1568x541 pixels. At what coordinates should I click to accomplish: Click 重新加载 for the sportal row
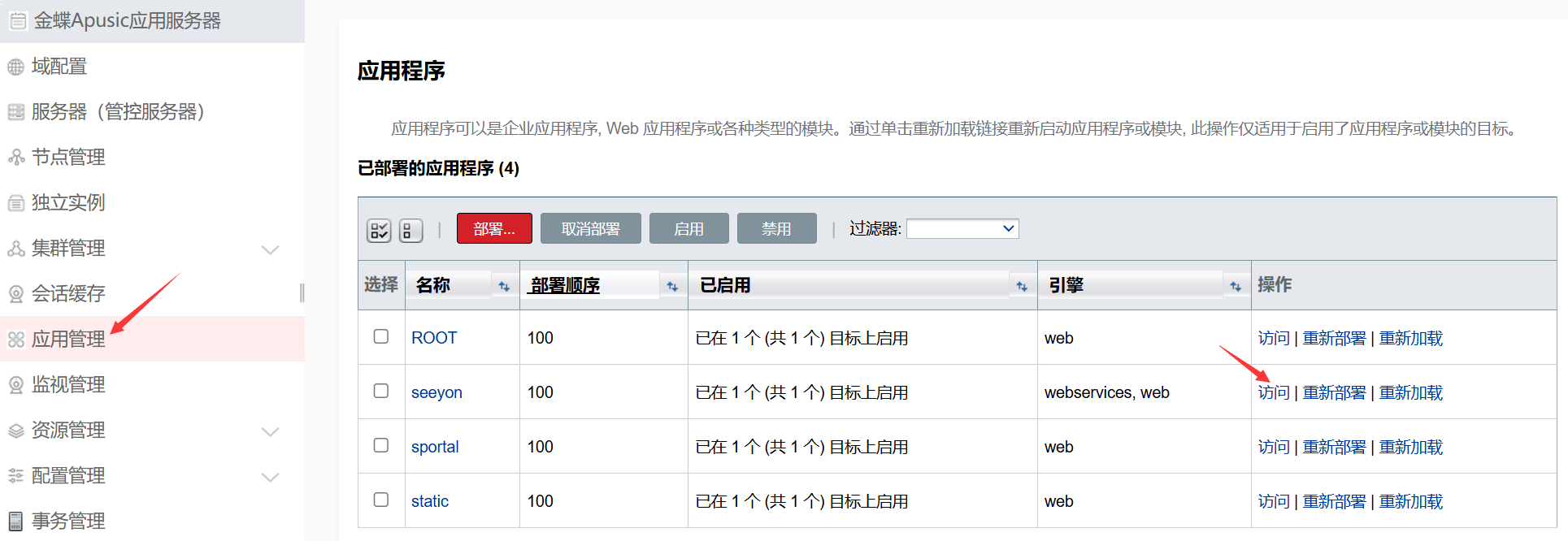(x=1411, y=447)
